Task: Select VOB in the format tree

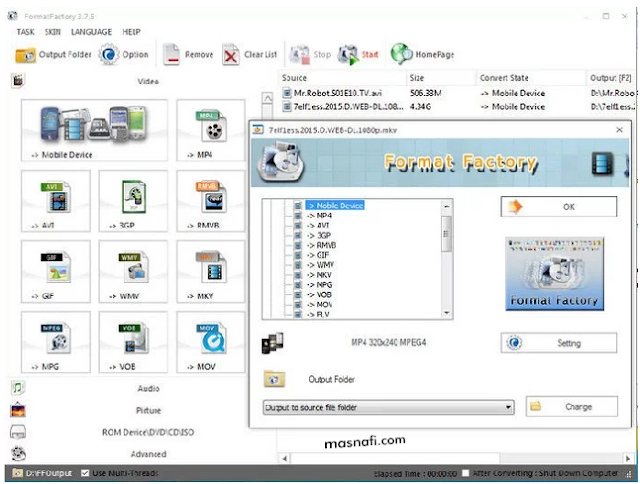Action: (x=319, y=295)
